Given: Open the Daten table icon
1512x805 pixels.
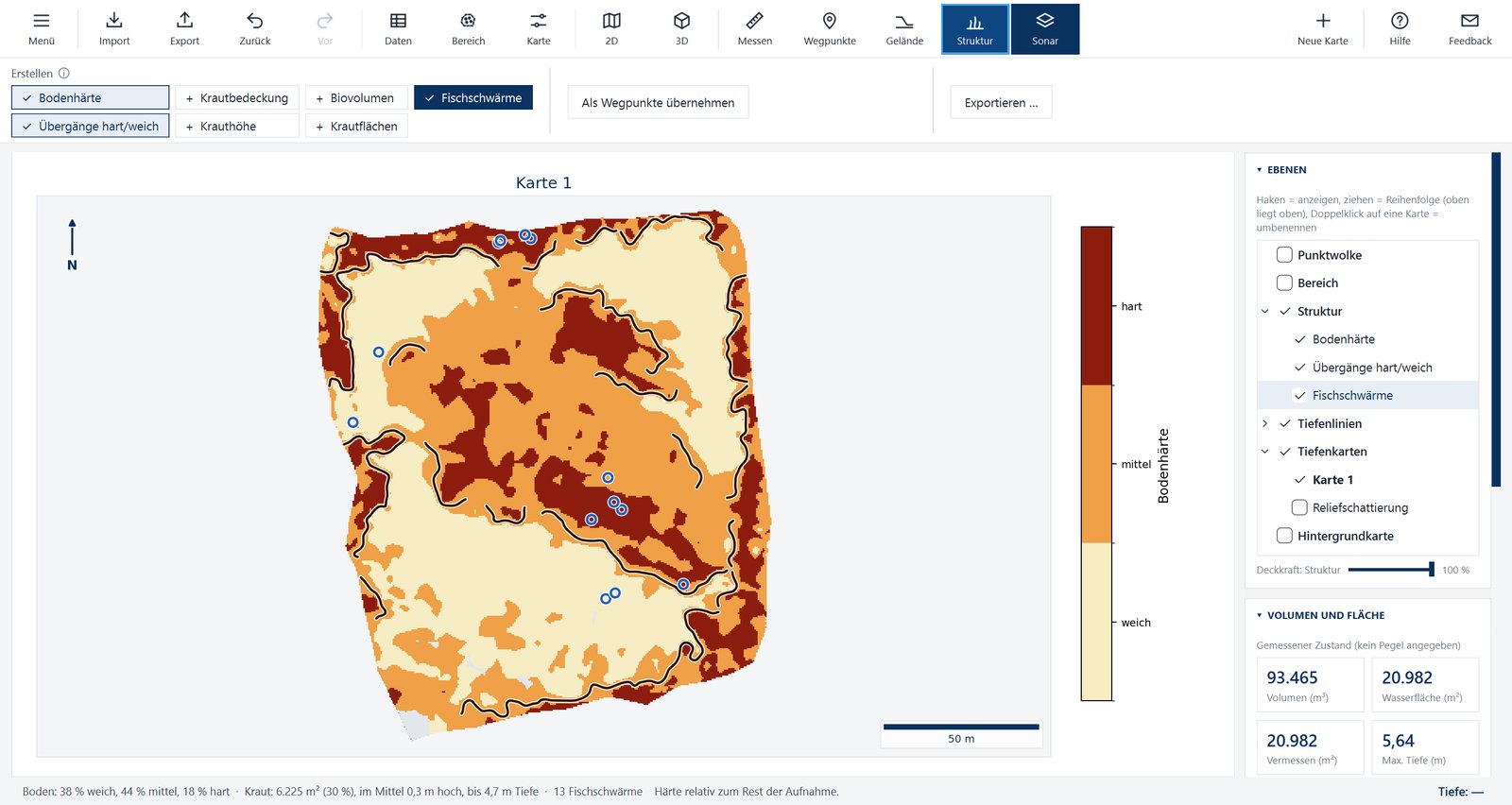Looking at the screenshot, I should pyautogui.click(x=398, y=21).
